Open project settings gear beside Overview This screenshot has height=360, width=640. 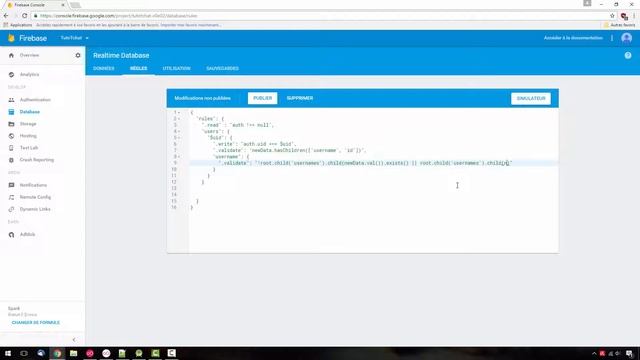[x=78, y=55]
